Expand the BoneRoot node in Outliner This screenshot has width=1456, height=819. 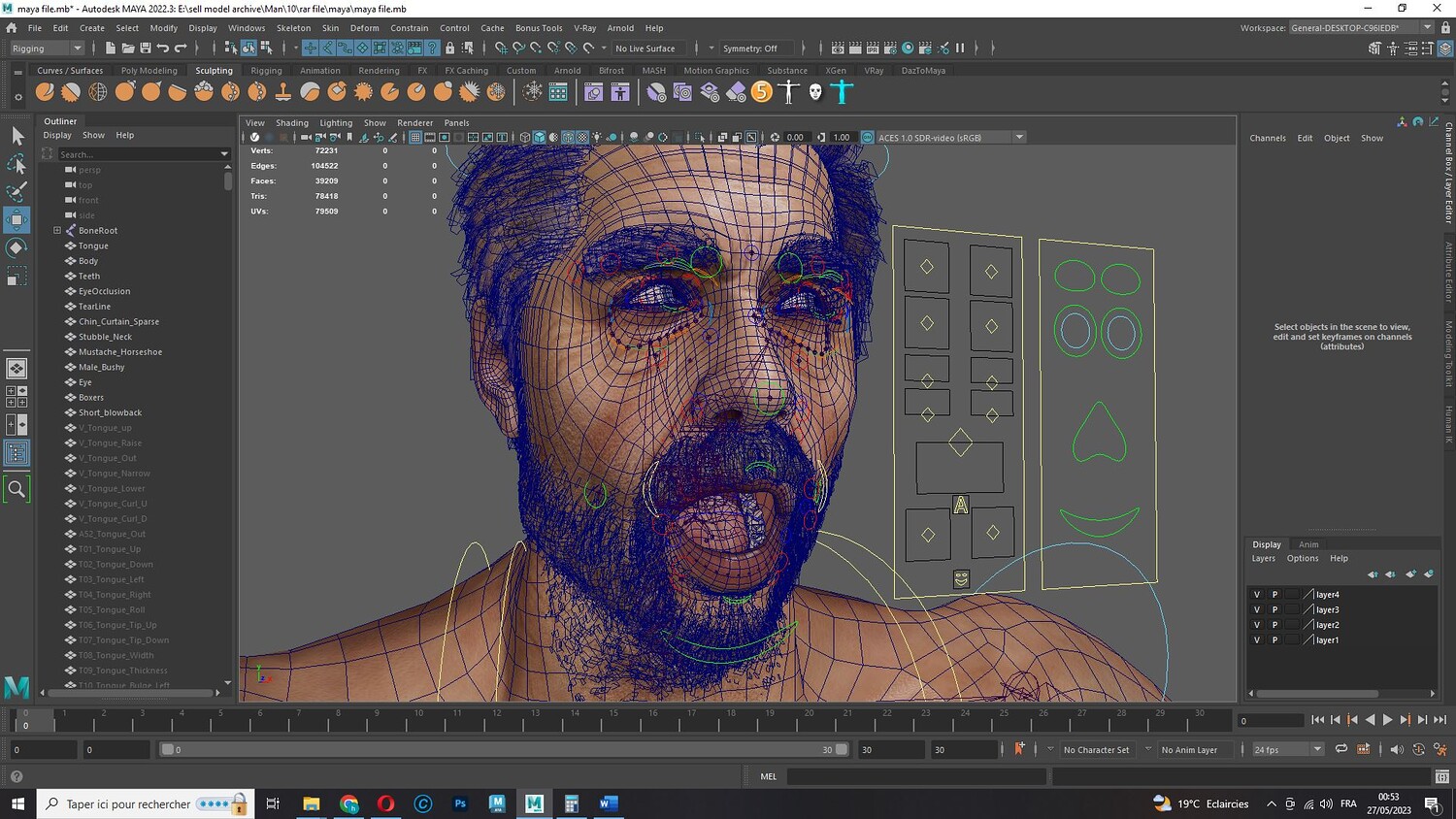(57, 231)
